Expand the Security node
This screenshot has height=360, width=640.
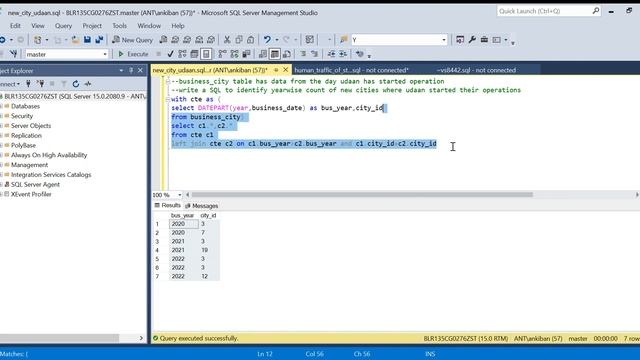[x=2, y=116]
